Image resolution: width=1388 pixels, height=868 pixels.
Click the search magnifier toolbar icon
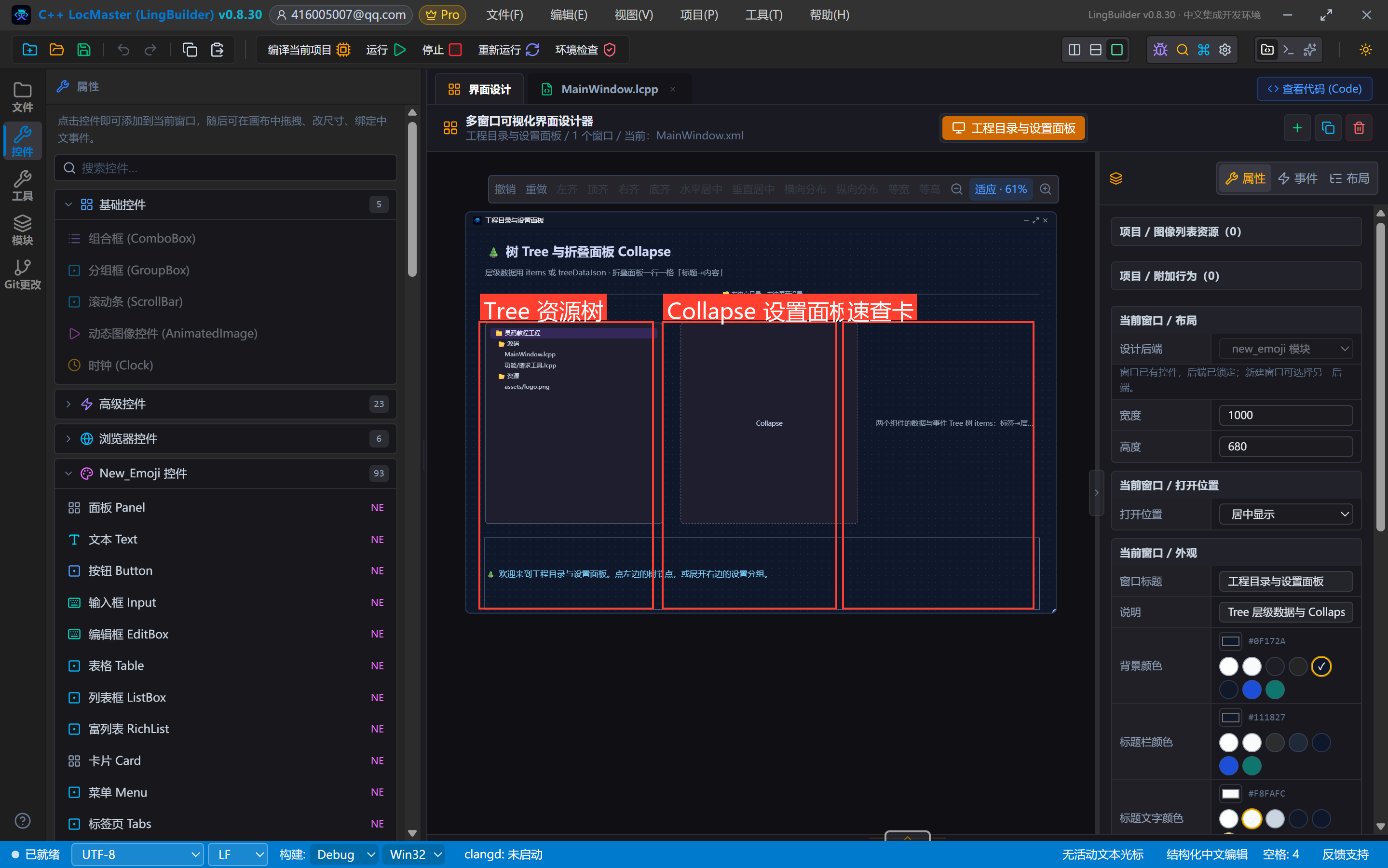1182,50
